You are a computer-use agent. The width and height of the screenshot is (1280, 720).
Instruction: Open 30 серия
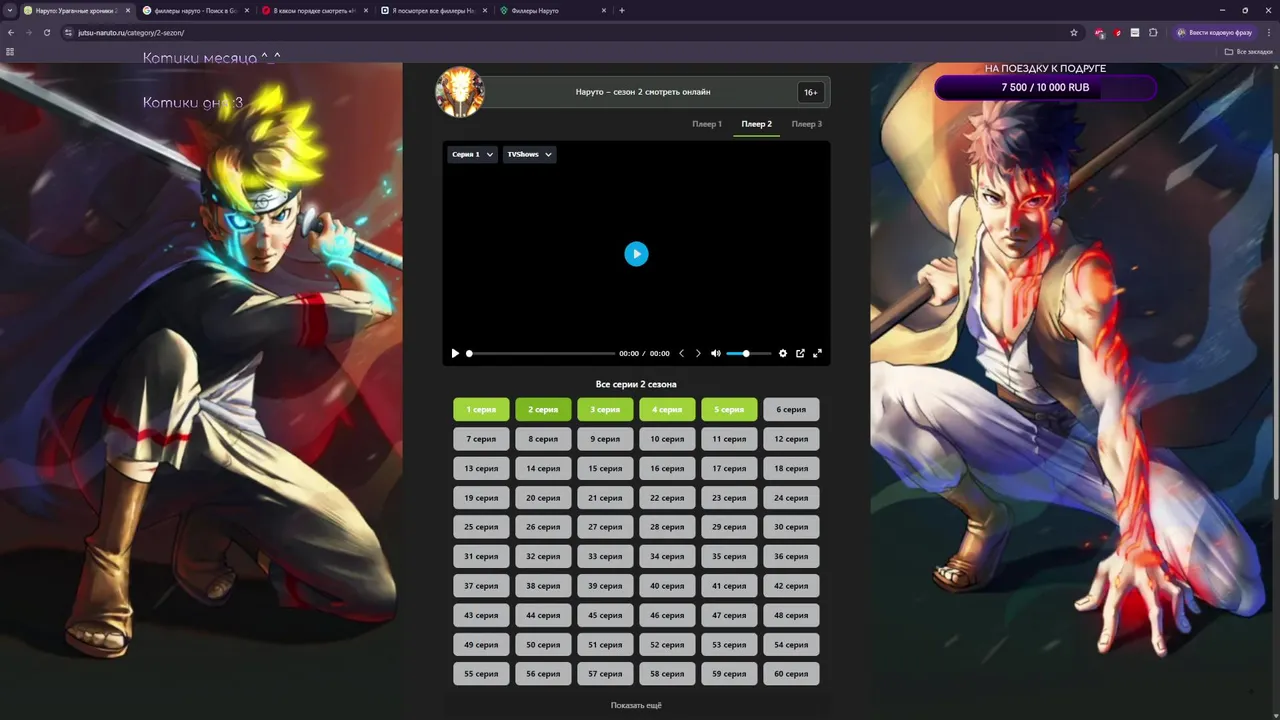pyautogui.click(x=791, y=527)
